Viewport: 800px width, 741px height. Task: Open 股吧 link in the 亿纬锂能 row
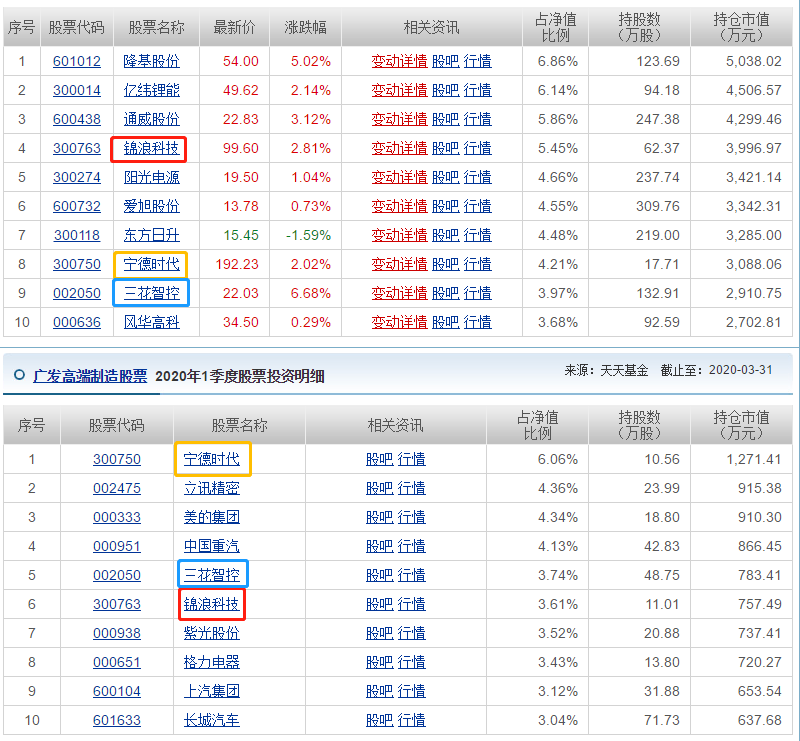445,90
